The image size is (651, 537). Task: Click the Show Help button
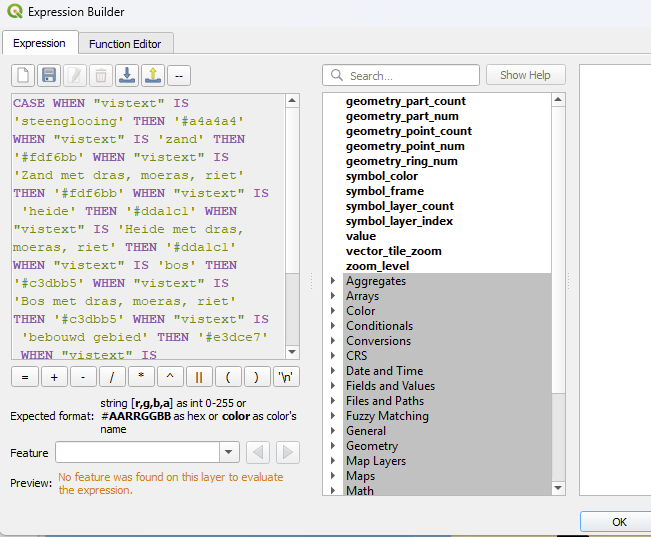click(x=526, y=75)
